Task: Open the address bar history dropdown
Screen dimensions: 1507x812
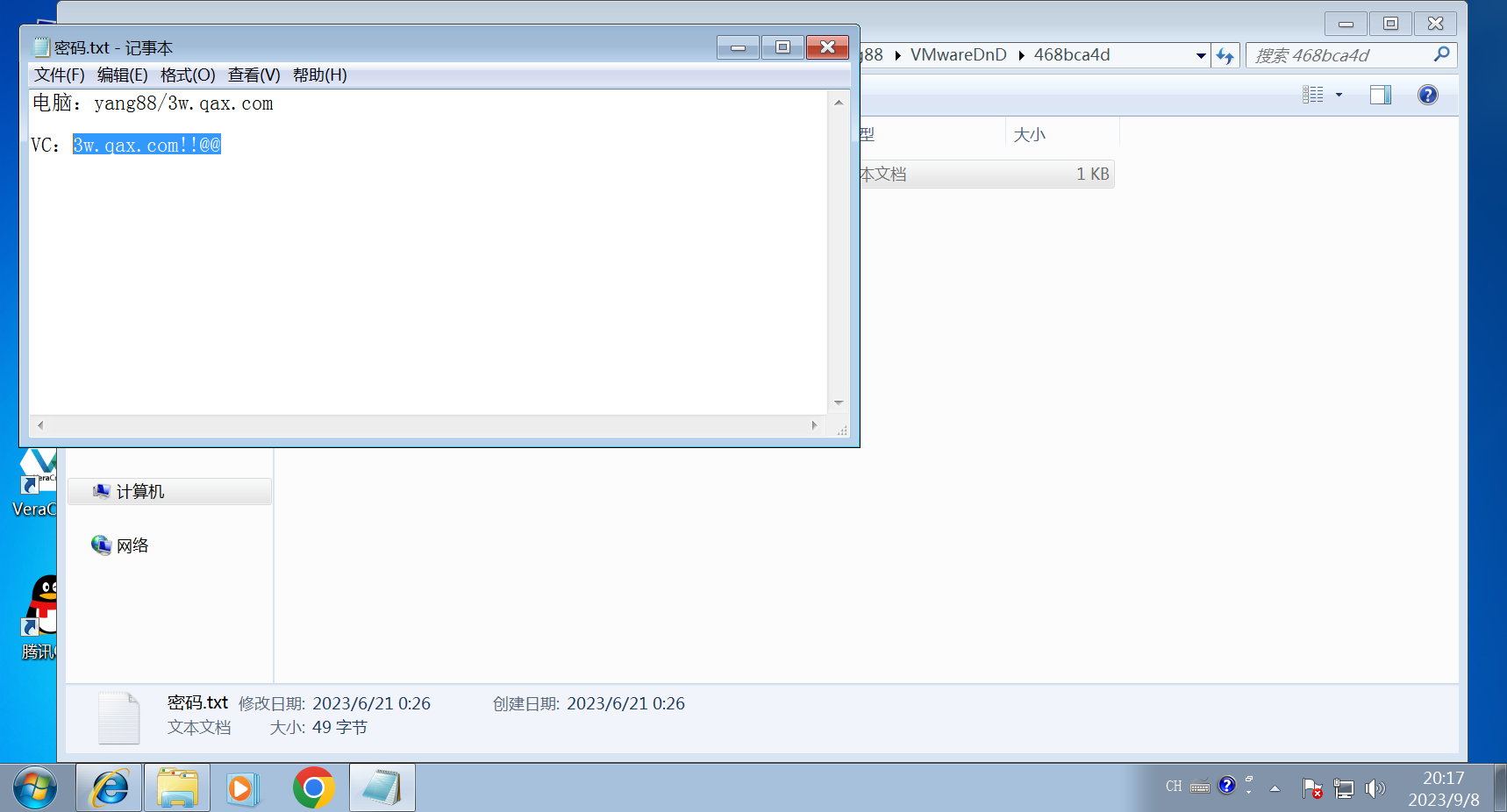Action: click(x=1201, y=55)
